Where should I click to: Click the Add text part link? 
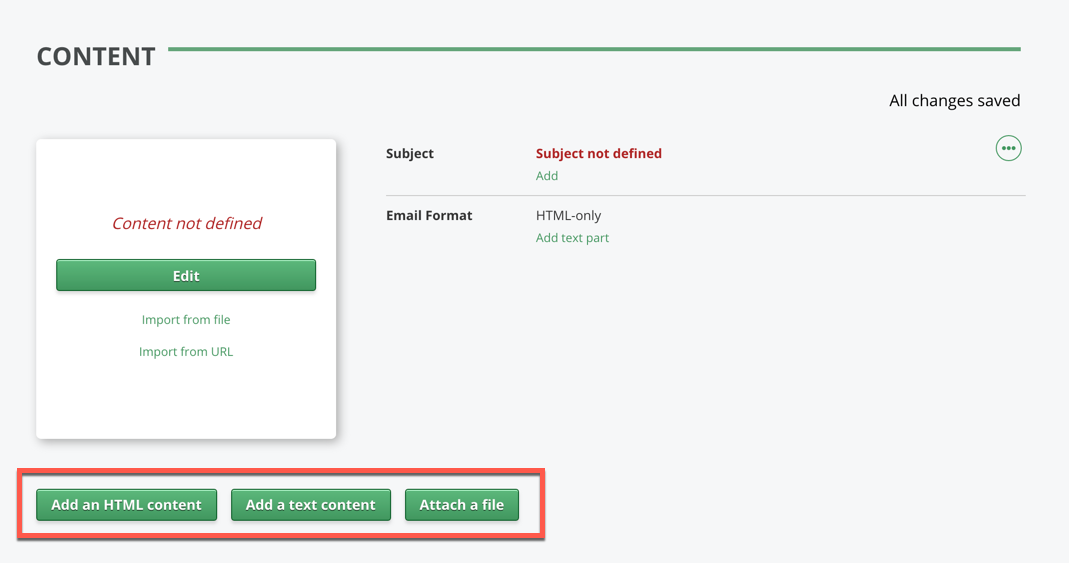point(572,238)
